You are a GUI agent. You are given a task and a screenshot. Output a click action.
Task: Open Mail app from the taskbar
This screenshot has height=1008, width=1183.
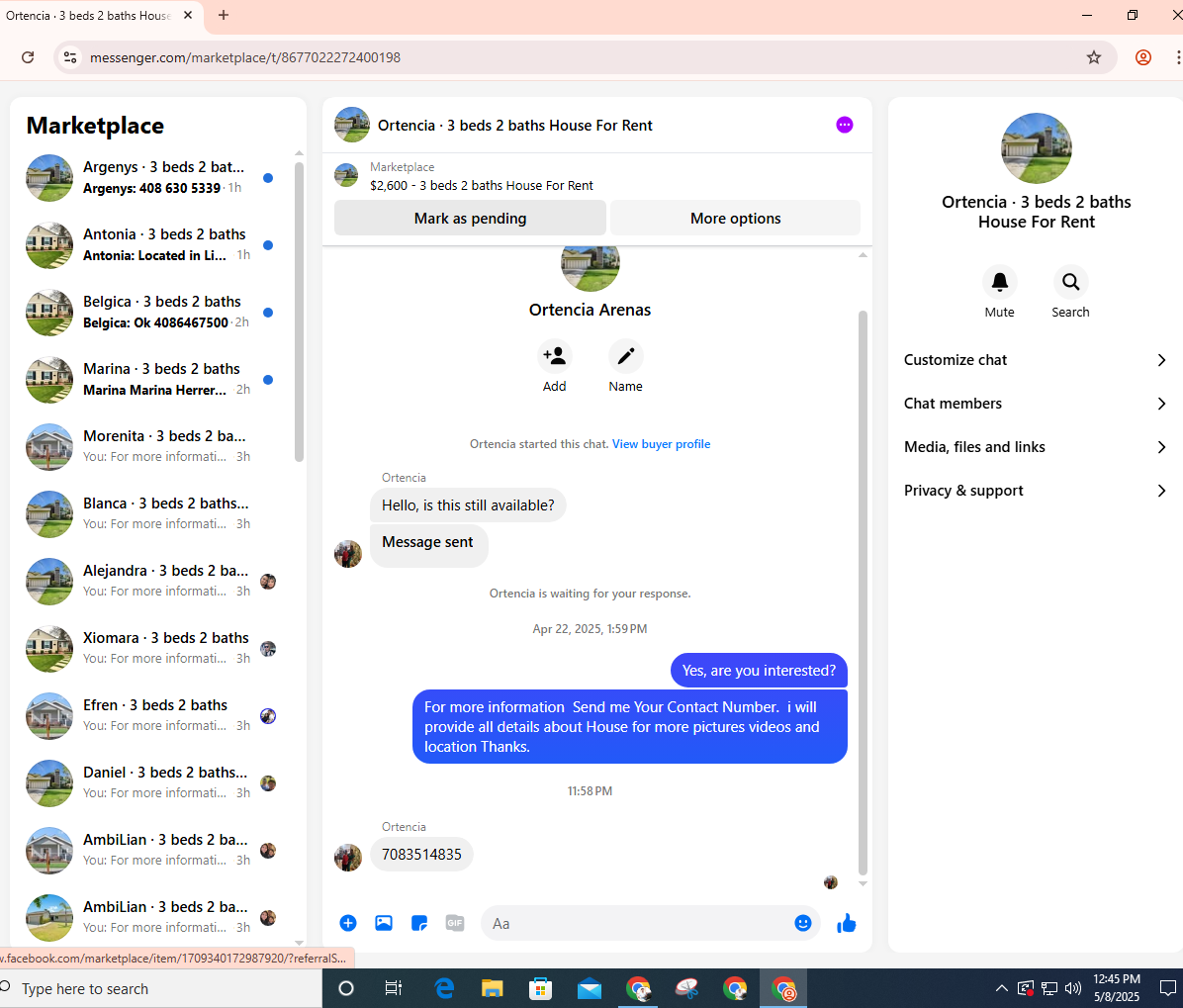click(590, 988)
